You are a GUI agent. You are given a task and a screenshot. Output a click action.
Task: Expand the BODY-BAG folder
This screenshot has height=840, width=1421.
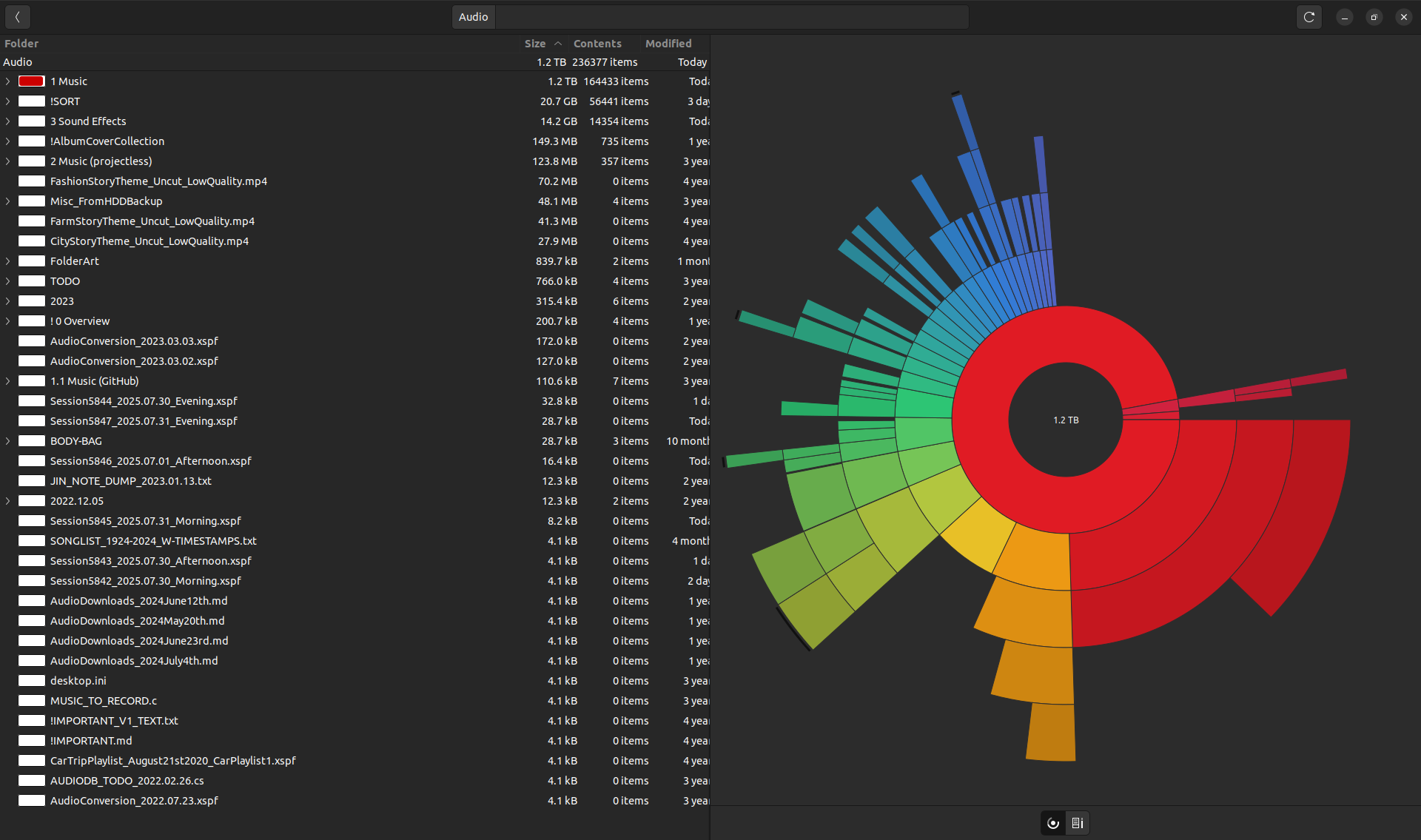[x=8, y=441]
